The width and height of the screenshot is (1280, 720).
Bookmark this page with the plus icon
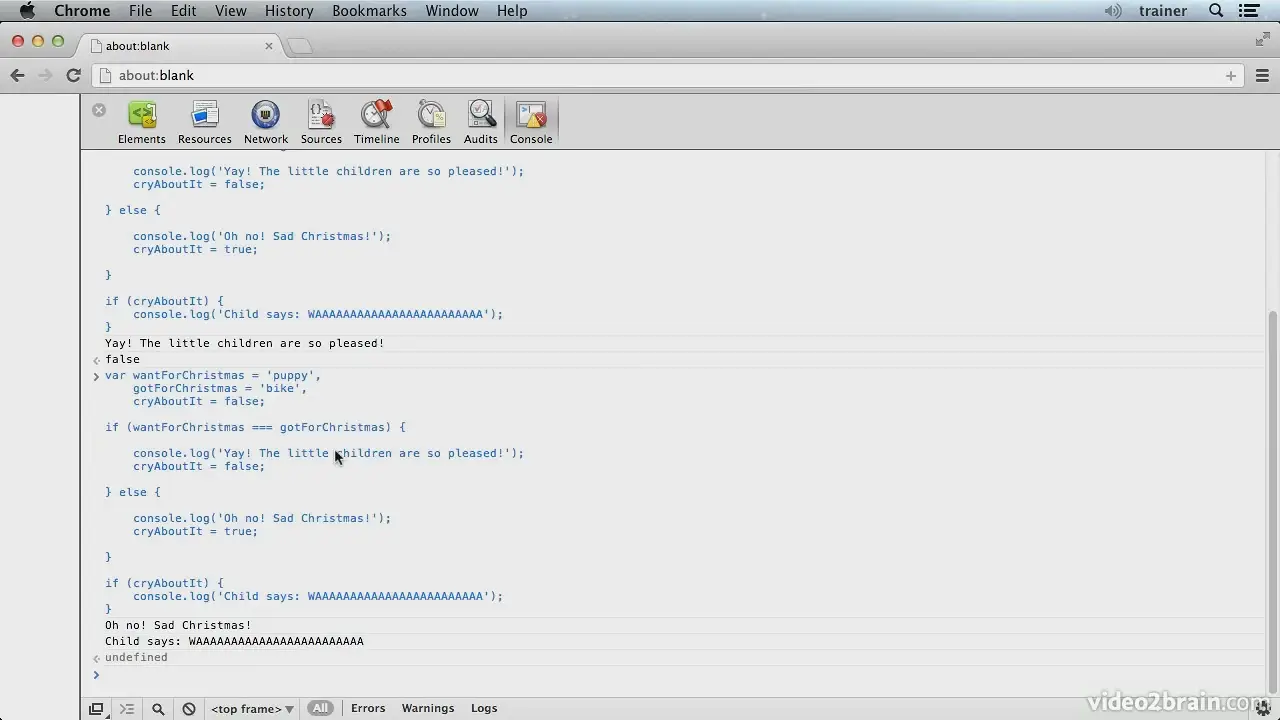point(1231,75)
